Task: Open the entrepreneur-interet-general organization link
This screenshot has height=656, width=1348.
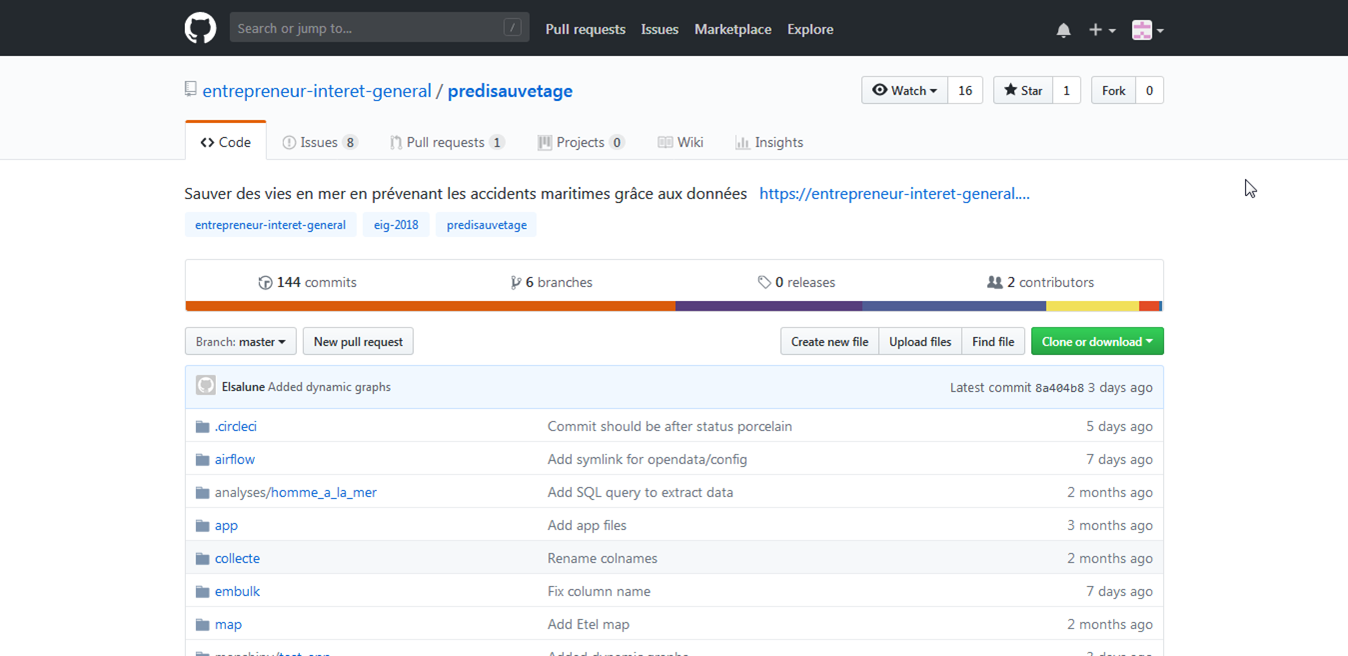Action: click(317, 91)
